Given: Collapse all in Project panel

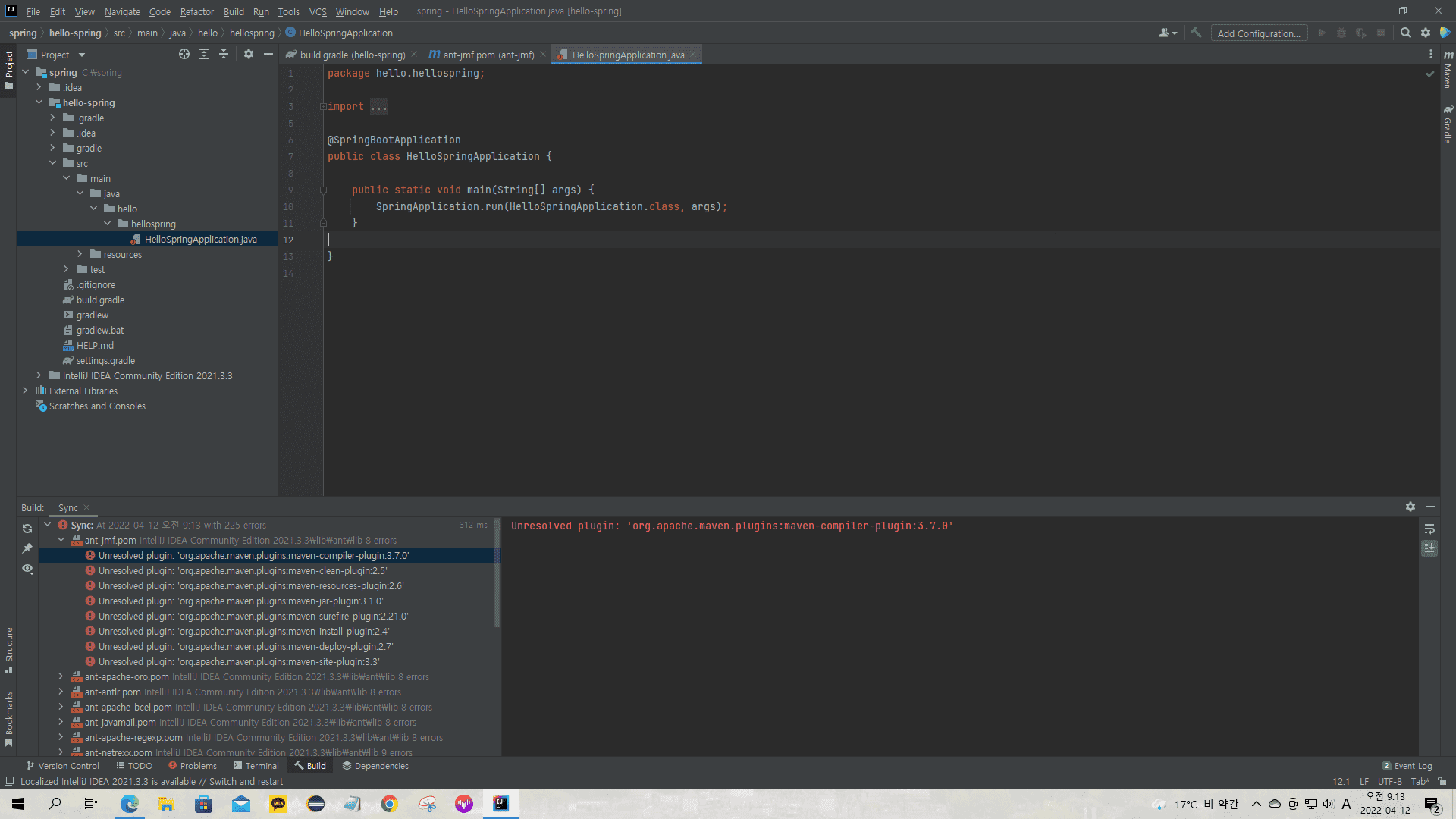Looking at the screenshot, I should click(224, 54).
